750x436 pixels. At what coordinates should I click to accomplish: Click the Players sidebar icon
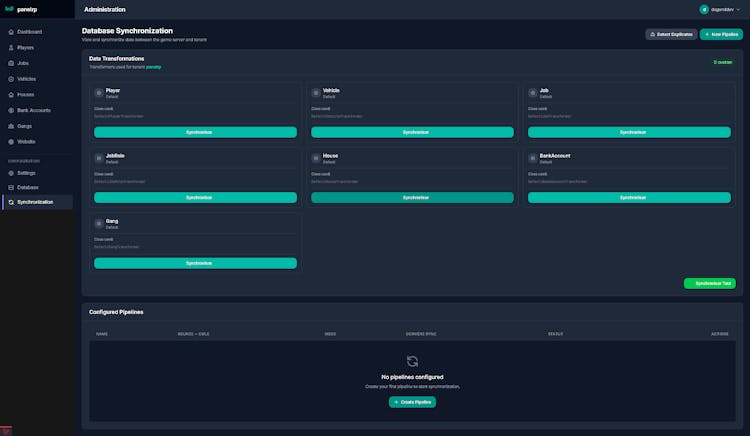tap(11, 47)
